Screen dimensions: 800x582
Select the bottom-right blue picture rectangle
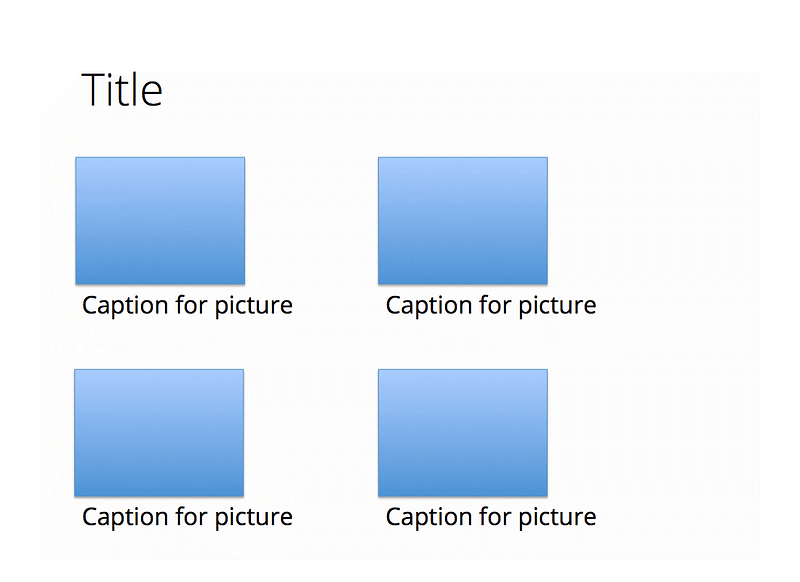tap(463, 433)
